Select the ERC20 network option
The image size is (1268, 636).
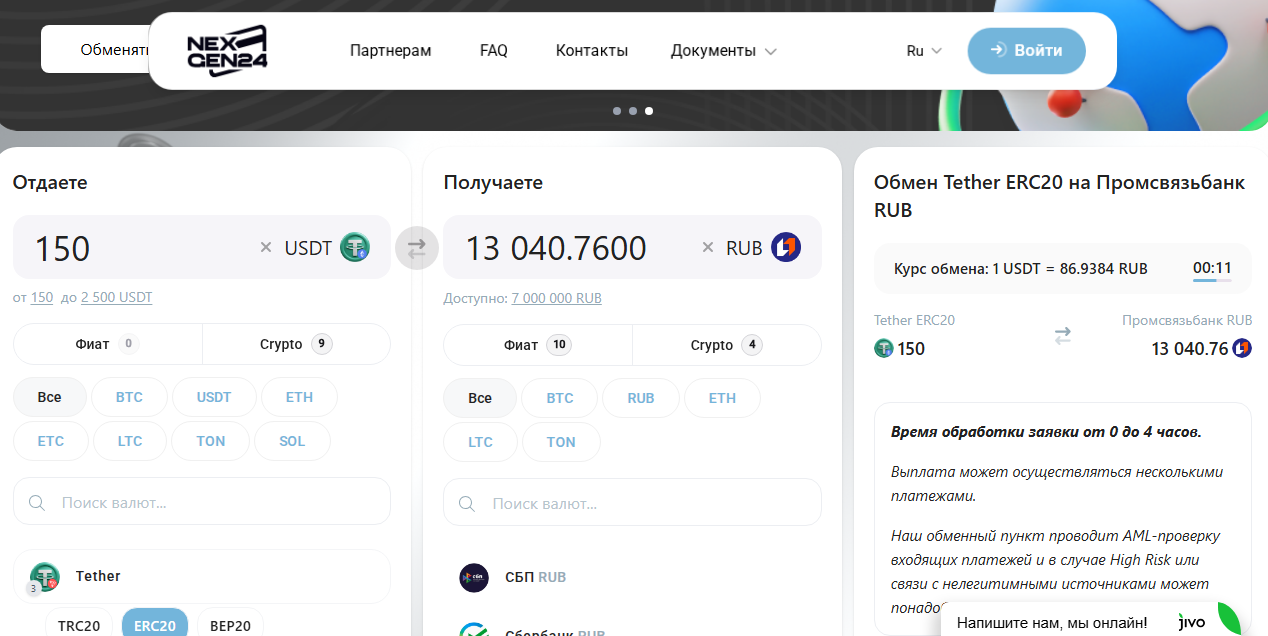[x=155, y=625]
